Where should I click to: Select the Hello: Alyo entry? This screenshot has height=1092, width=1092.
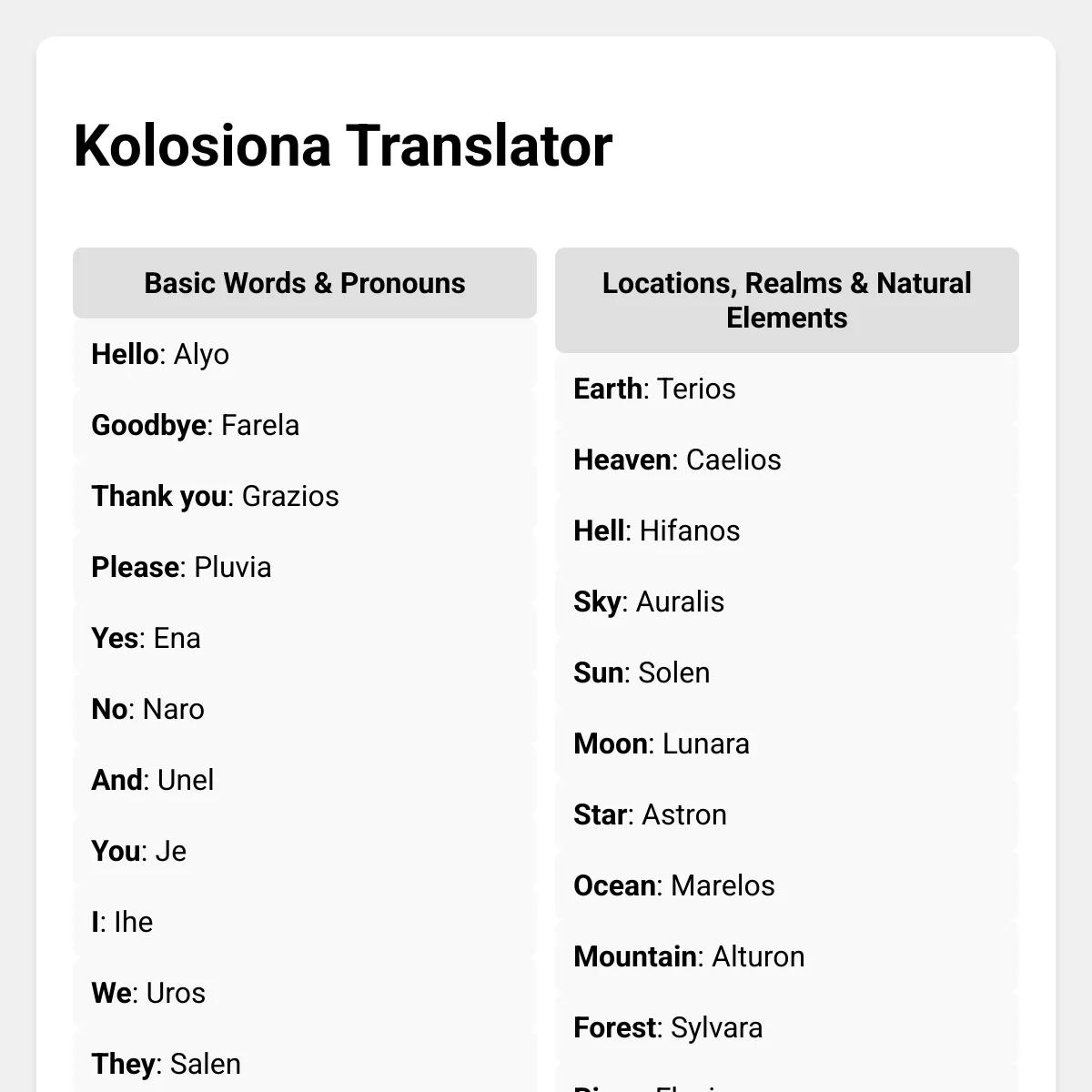point(305,354)
